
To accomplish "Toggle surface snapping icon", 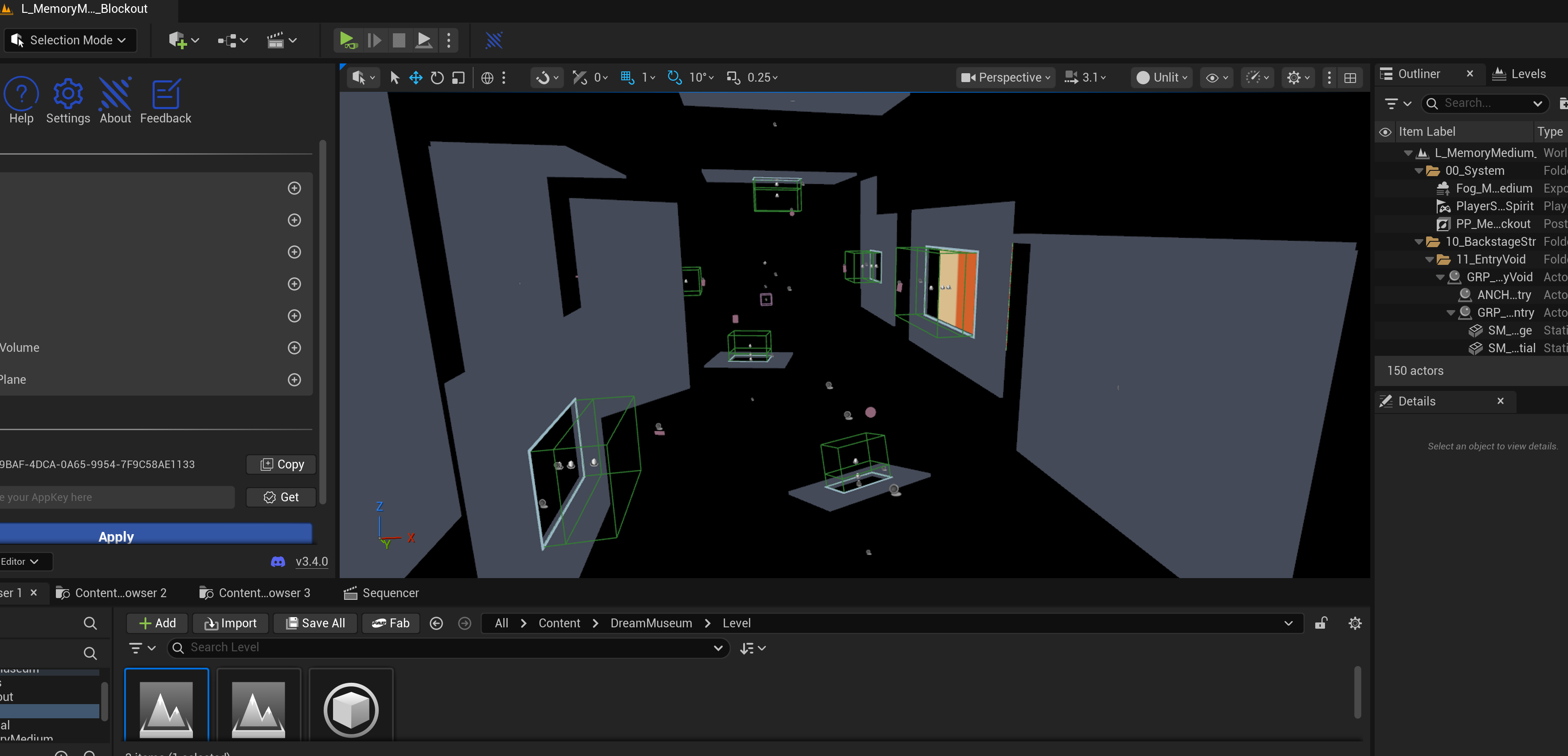I will coord(580,77).
